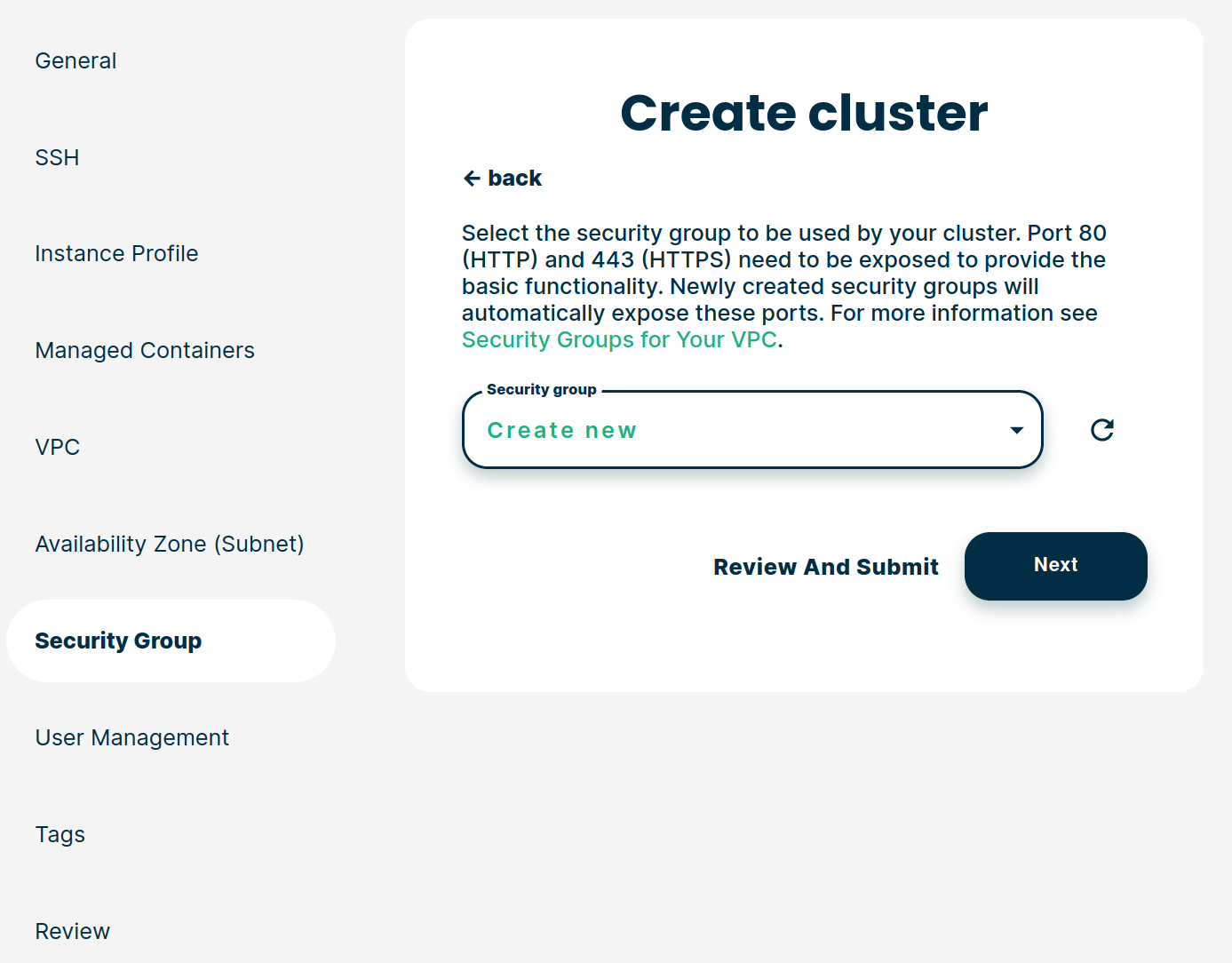Select the active Security Group step
Viewport: 1232px width, 963px height.
point(118,641)
